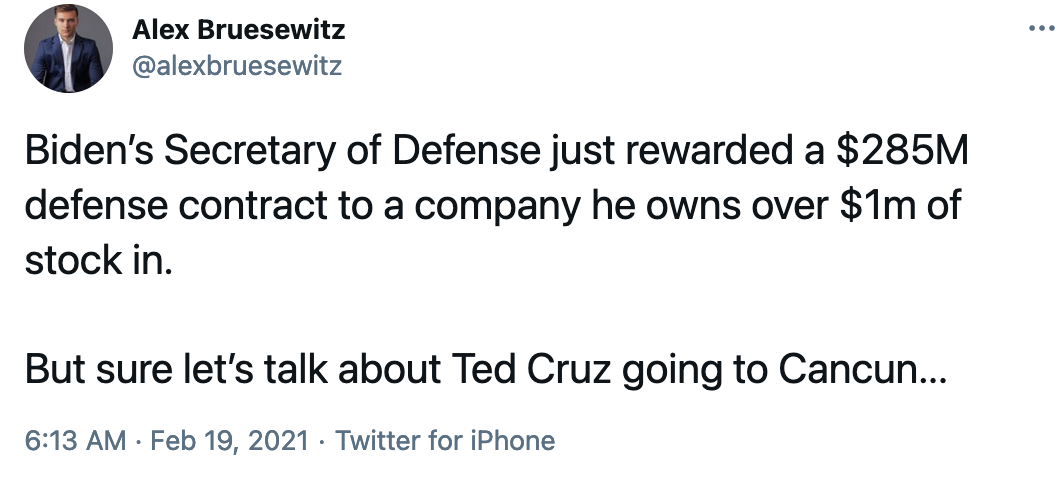Click the word rewarded in tweet
Viewport: 1058px width, 480px height.
[x=721, y=151]
